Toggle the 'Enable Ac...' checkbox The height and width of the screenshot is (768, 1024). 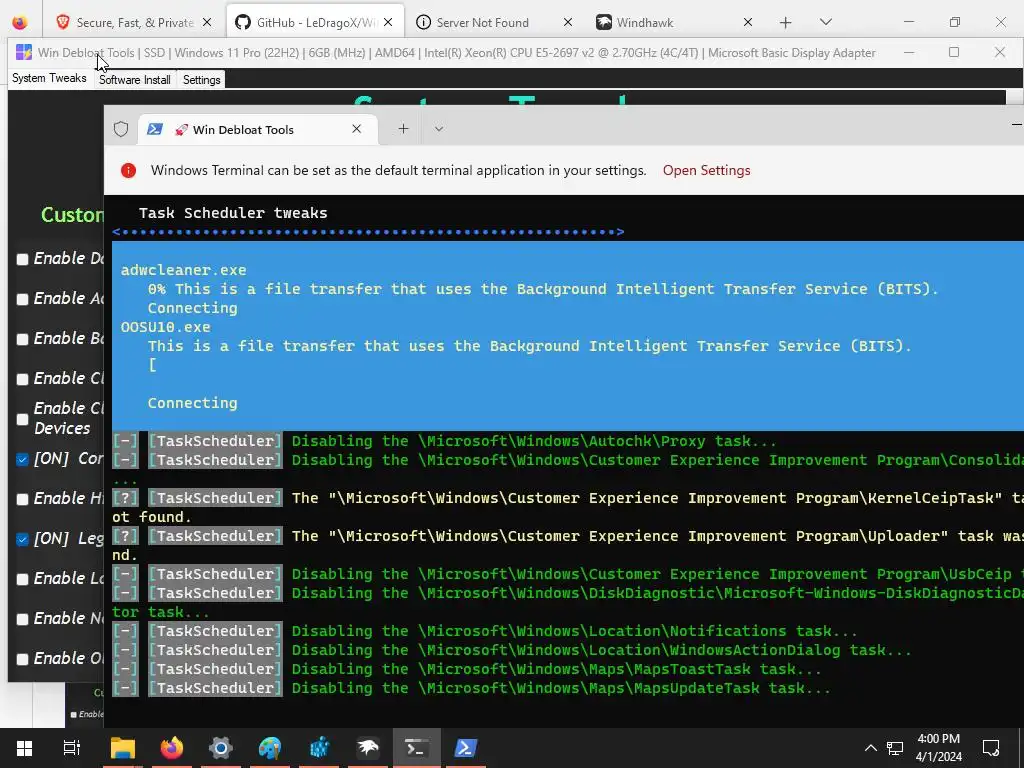pyautogui.click(x=22, y=299)
